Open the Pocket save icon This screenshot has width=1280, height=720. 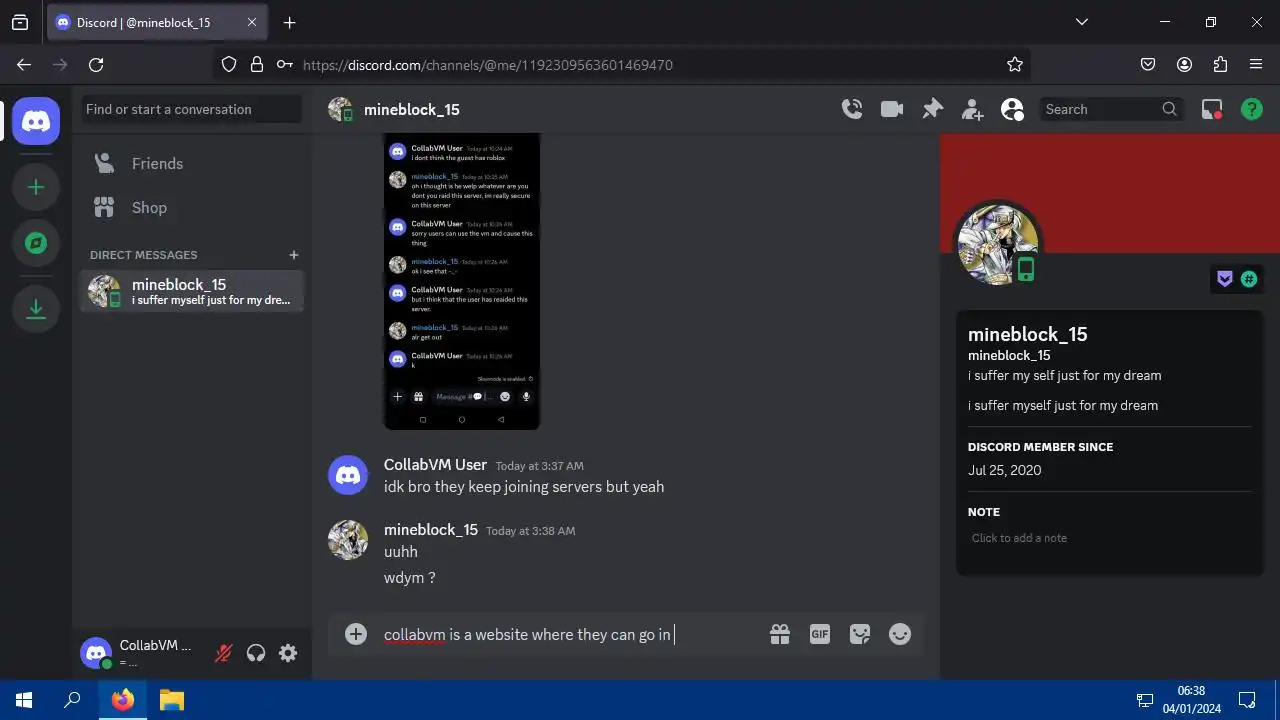1148,64
